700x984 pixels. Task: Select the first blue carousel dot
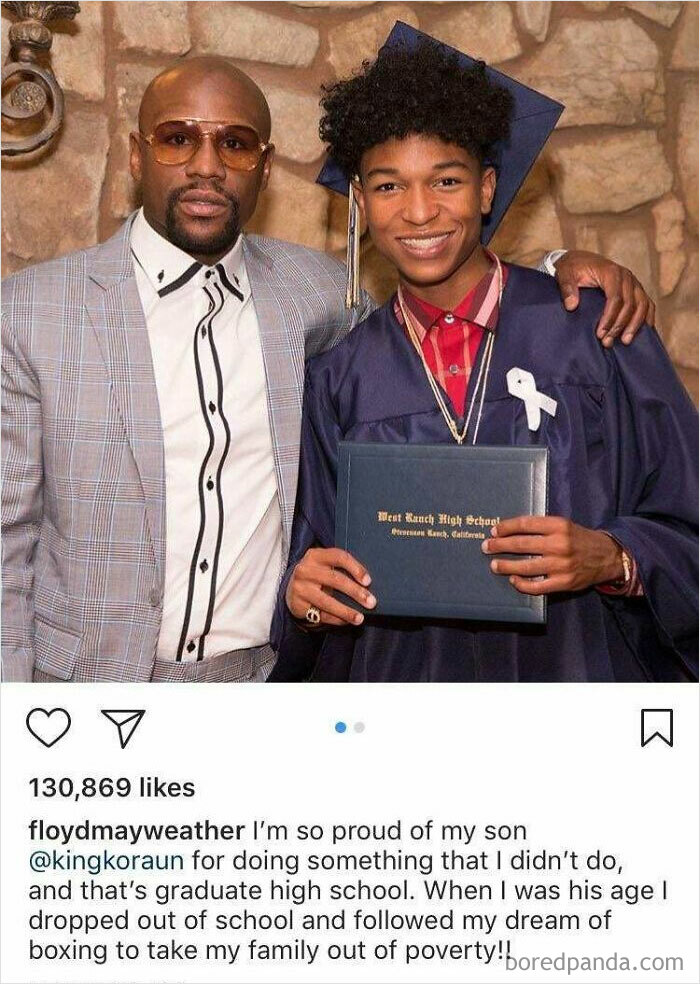pos(341,727)
